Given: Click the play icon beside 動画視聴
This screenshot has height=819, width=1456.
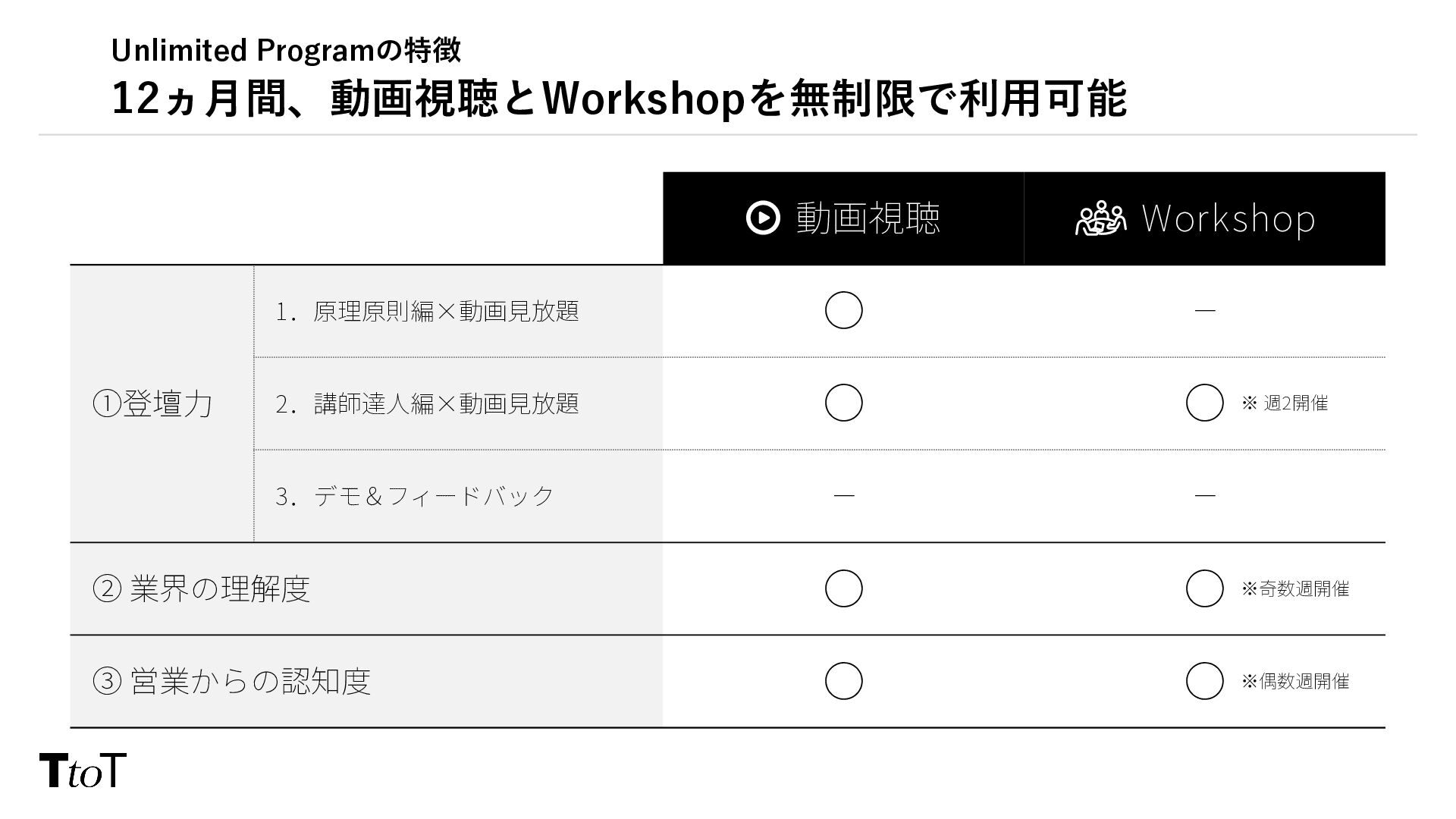Looking at the screenshot, I should [x=762, y=218].
